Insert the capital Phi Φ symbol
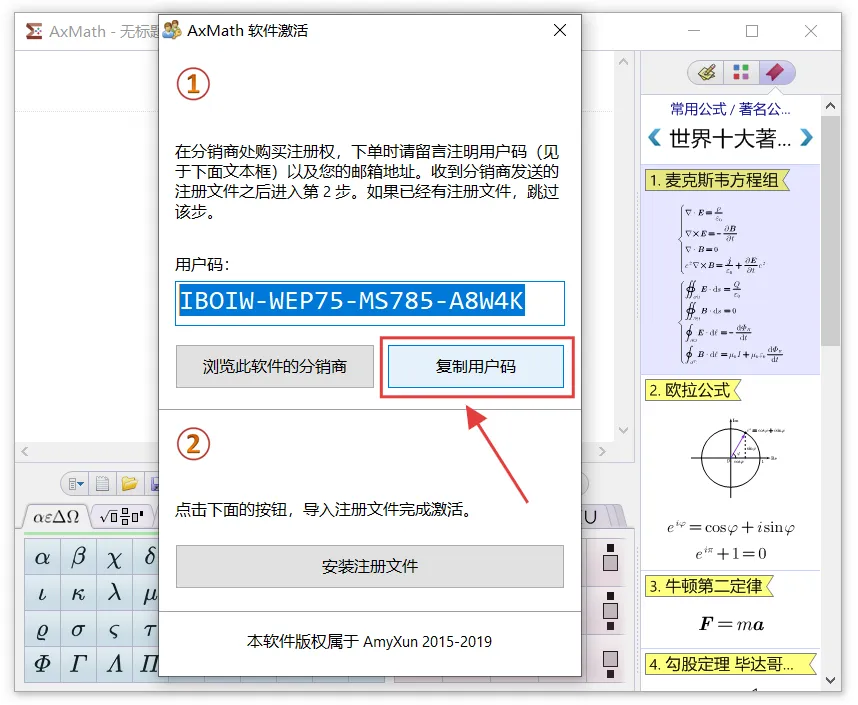 (42, 664)
